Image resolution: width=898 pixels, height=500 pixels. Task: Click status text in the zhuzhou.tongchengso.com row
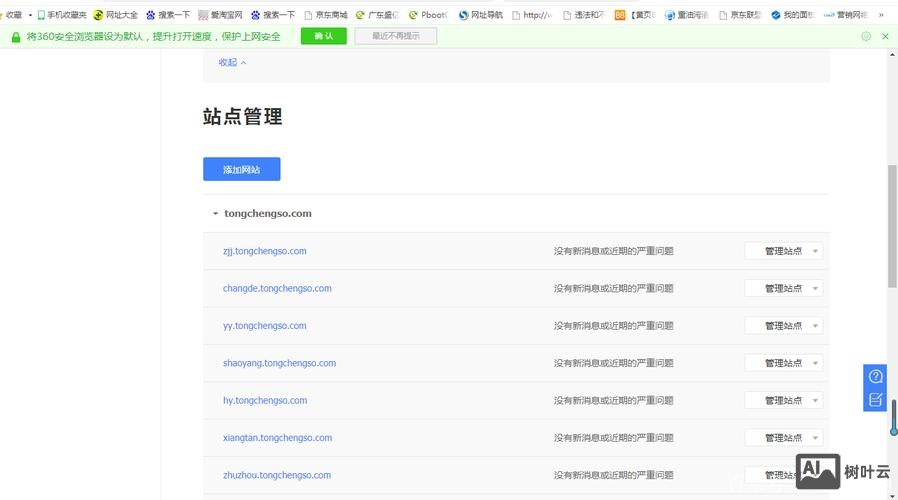coord(613,475)
